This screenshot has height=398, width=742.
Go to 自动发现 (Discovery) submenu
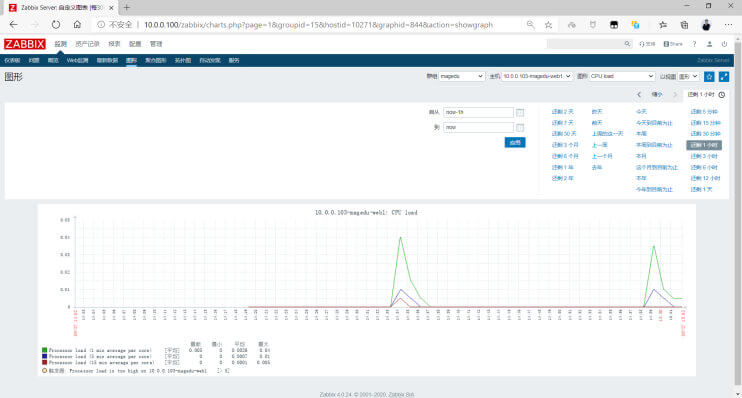[x=210, y=61]
